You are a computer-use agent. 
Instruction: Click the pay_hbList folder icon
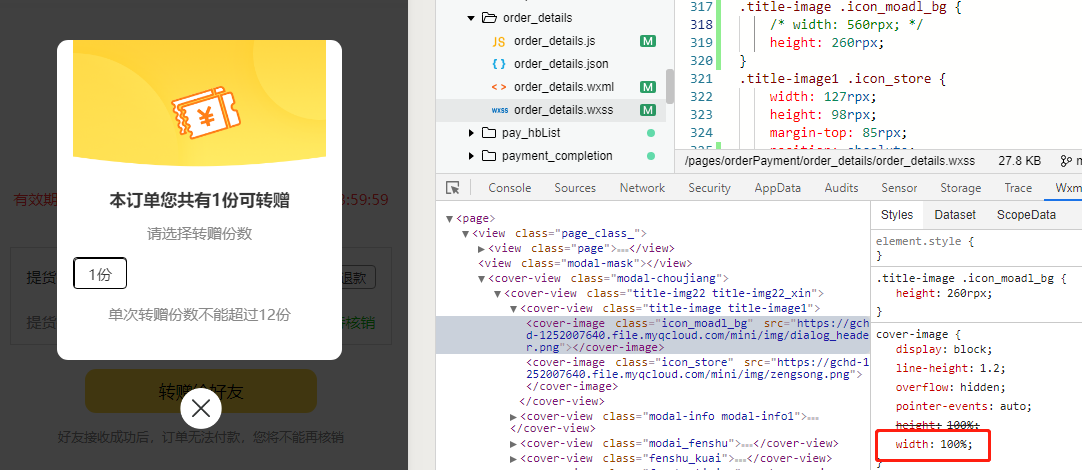coord(489,133)
